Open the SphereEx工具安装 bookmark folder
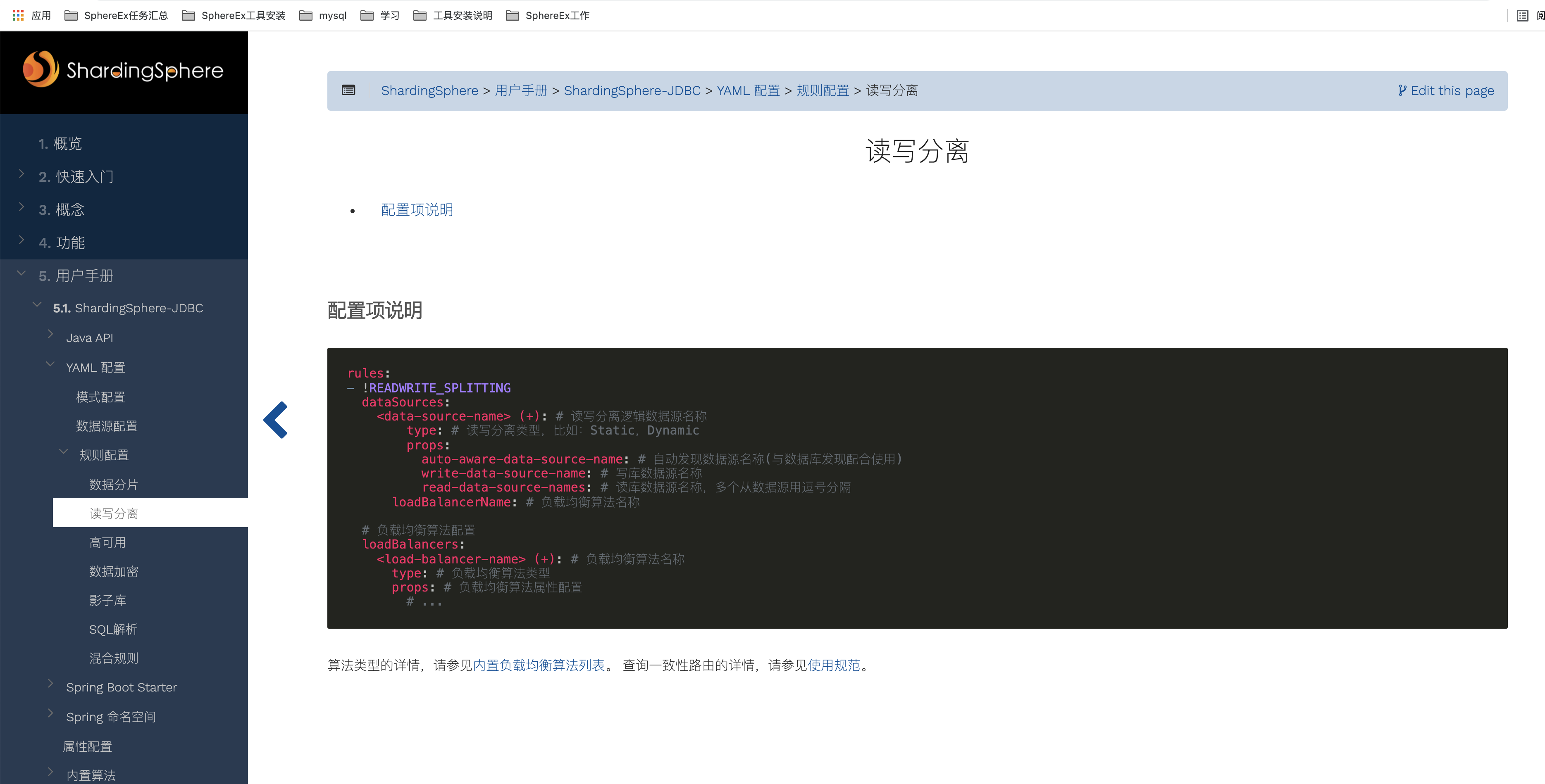This screenshot has width=1545, height=784. click(x=234, y=15)
